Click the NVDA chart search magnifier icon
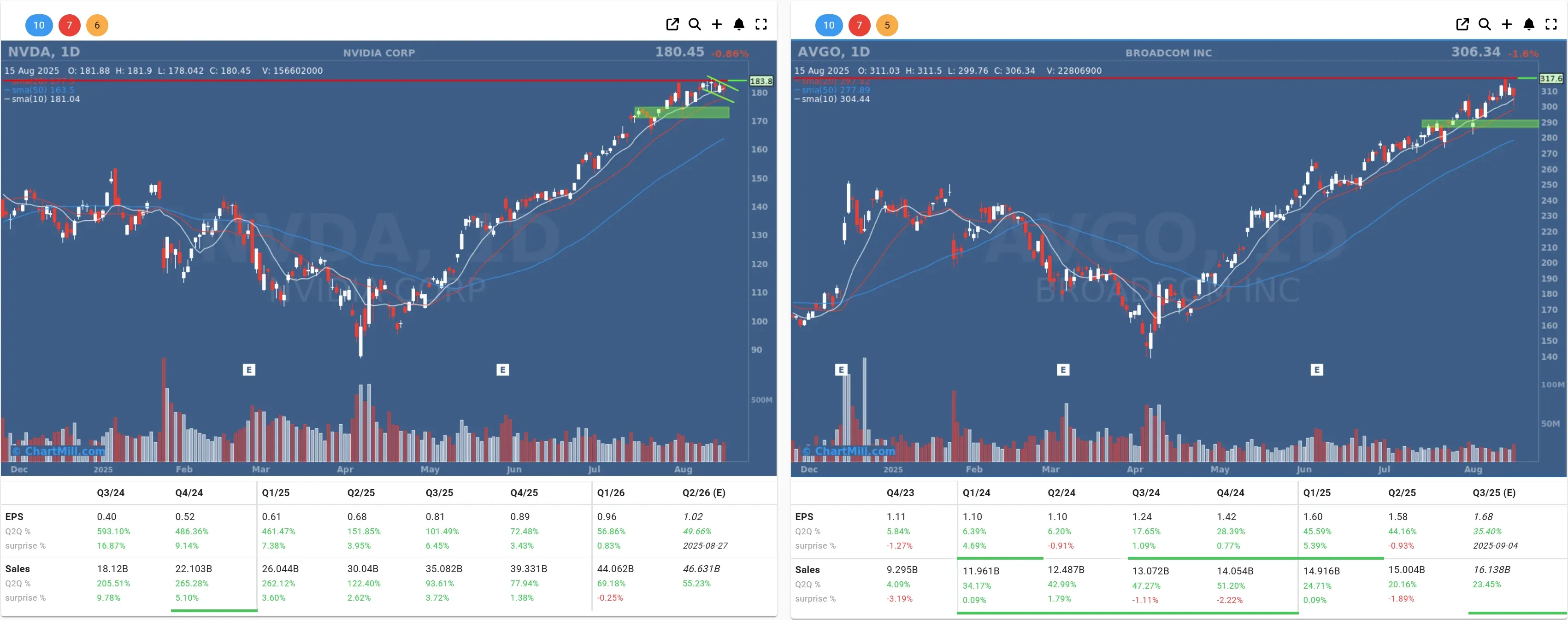The height and width of the screenshot is (620, 1568). tap(695, 24)
